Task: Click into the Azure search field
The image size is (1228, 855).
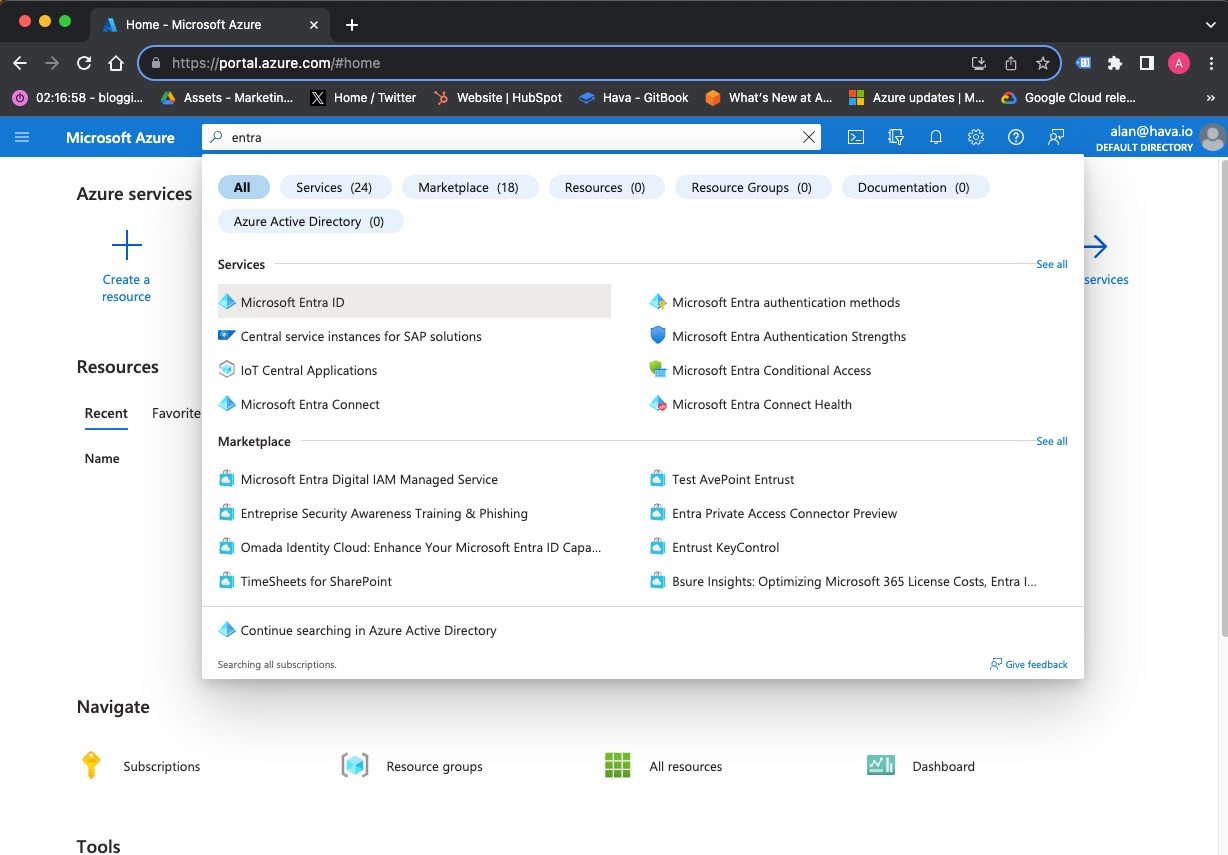Action: pyautogui.click(x=510, y=138)
